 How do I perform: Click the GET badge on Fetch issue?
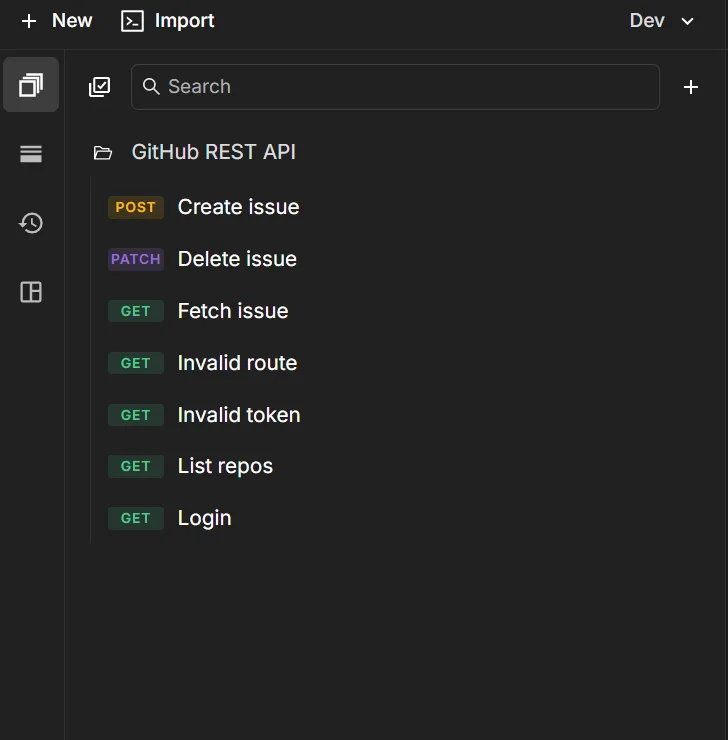(136, 311)
